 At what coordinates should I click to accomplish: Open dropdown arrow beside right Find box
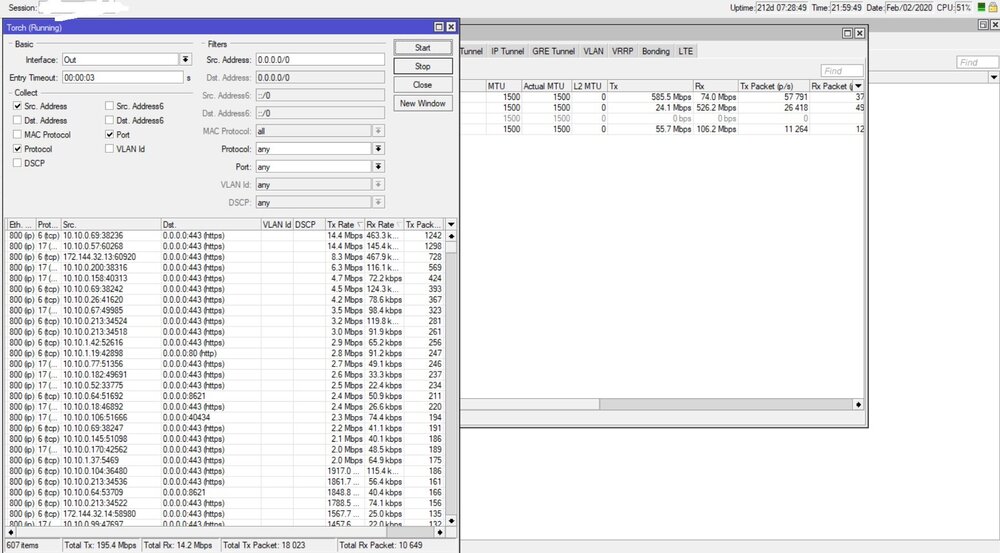pos(994,77)
